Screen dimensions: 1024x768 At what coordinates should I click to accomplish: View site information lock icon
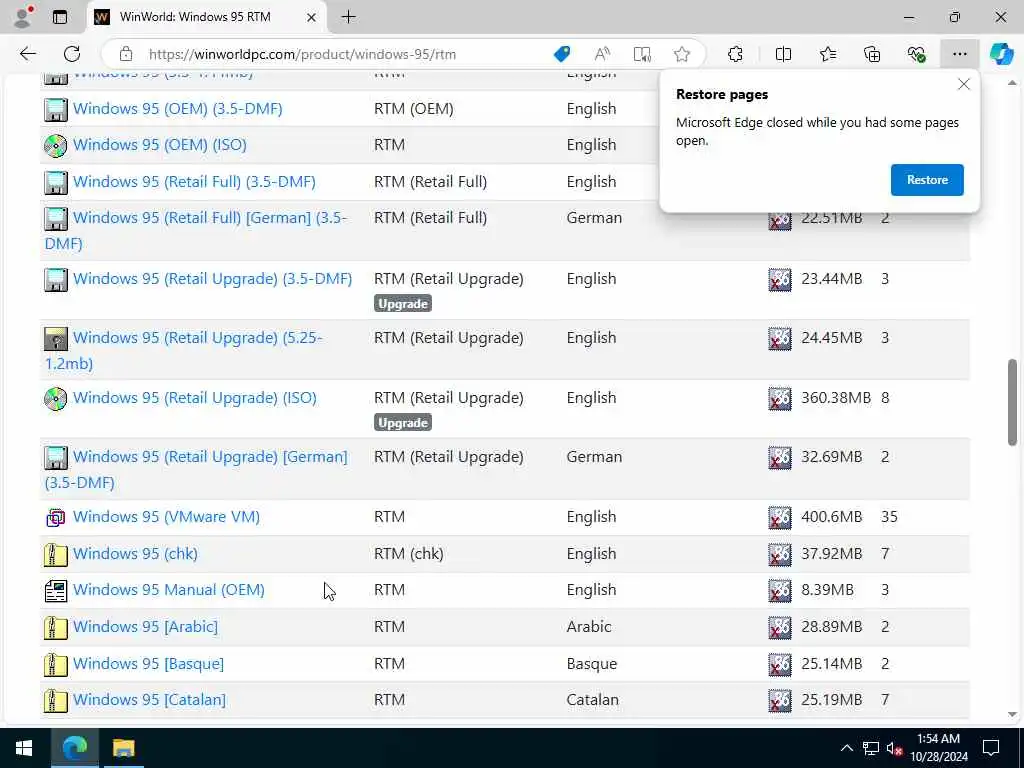pyautogui.click(x=126, y=54)
